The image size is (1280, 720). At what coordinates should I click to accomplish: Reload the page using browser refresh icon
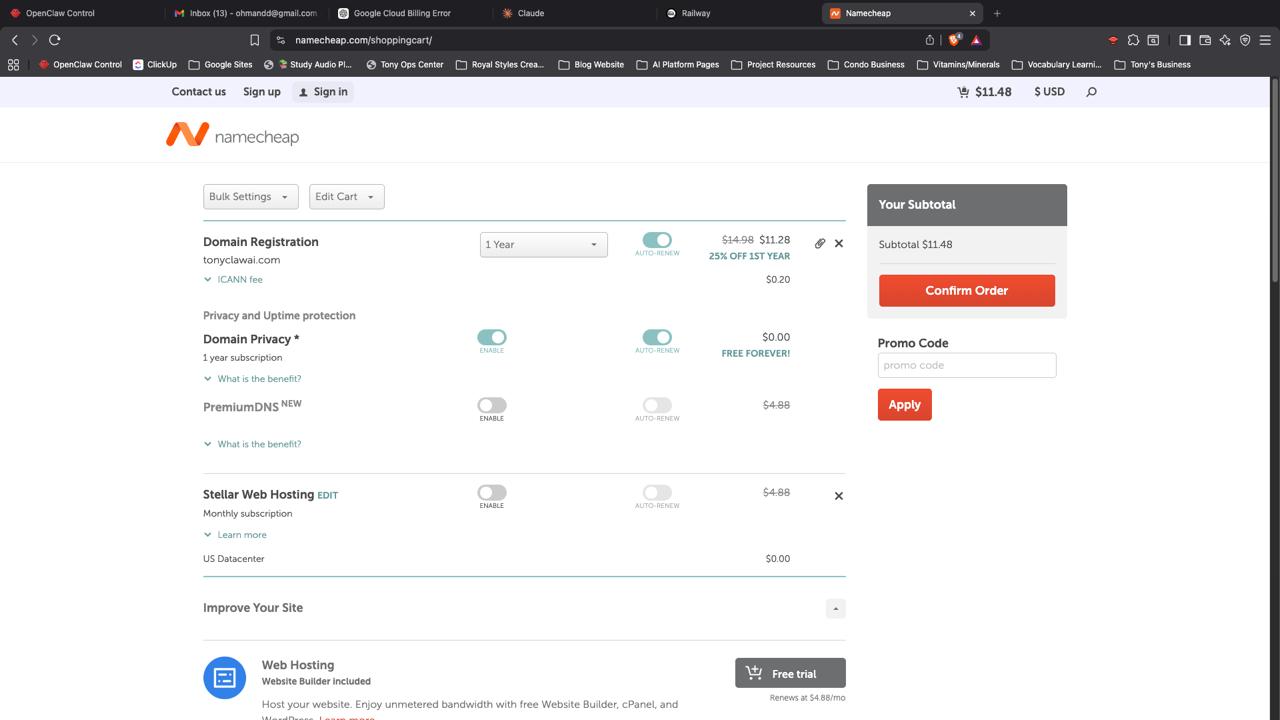[55, 40]
